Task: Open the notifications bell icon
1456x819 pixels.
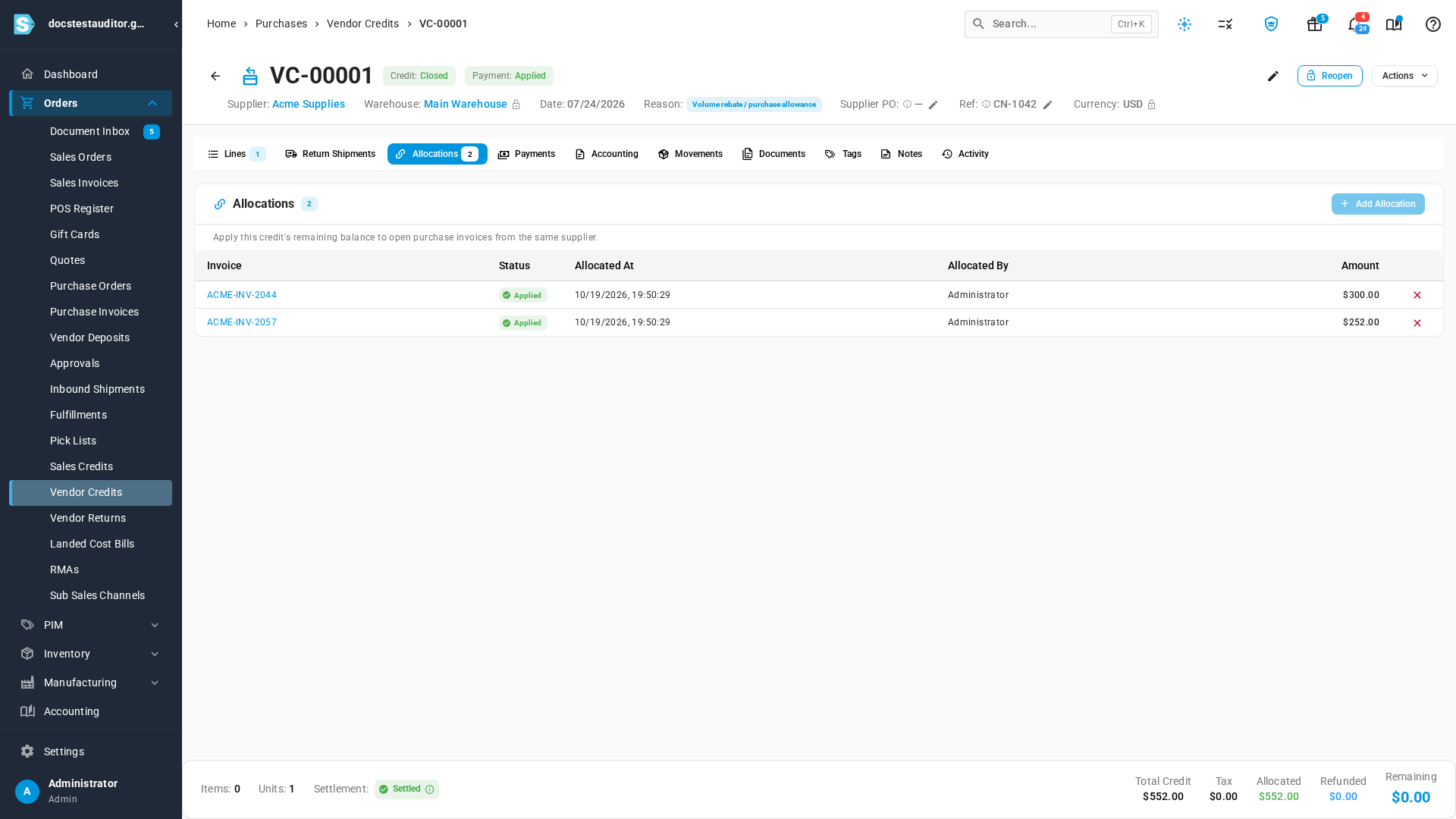Action: [x=1354, y=24]
